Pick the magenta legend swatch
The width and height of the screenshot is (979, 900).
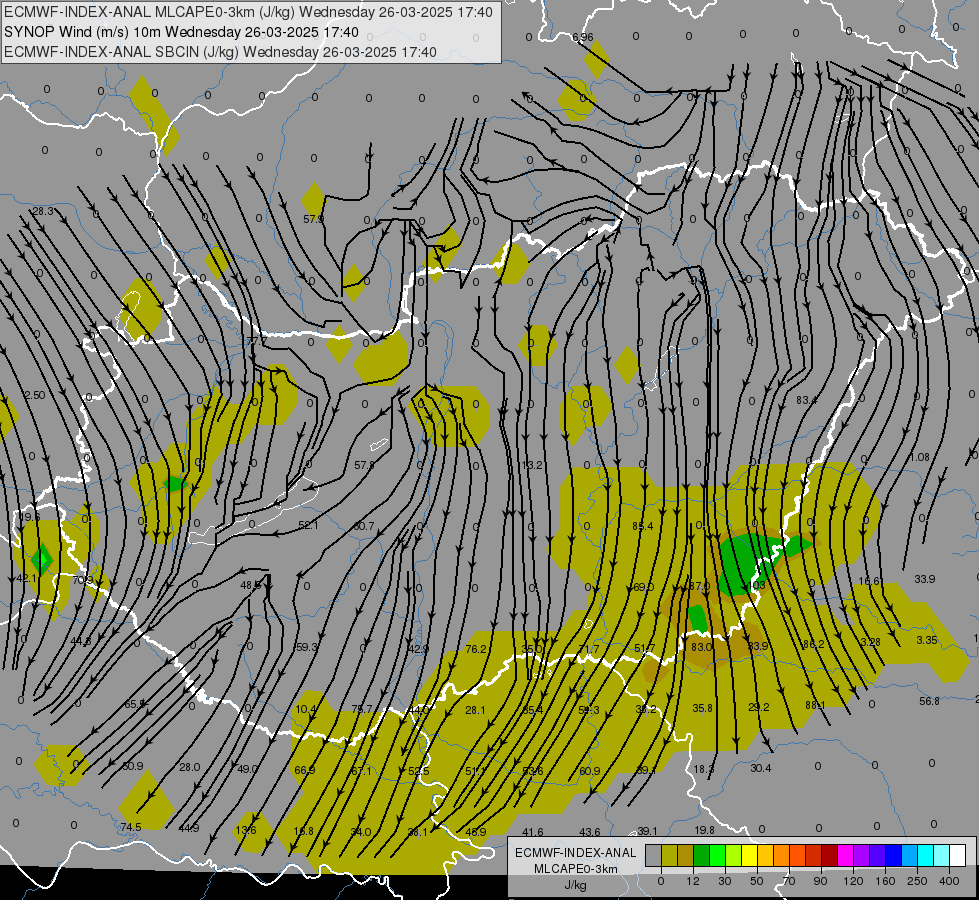845,856
